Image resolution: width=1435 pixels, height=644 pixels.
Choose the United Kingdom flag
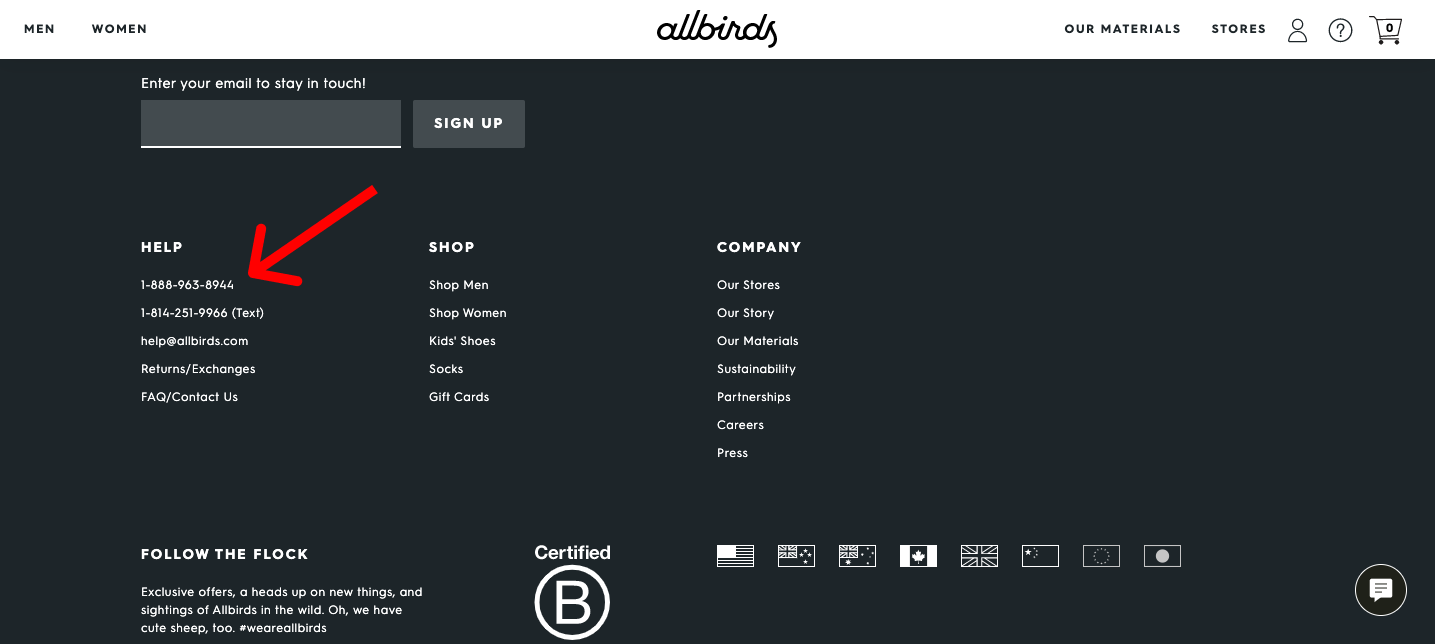(979, 556)
